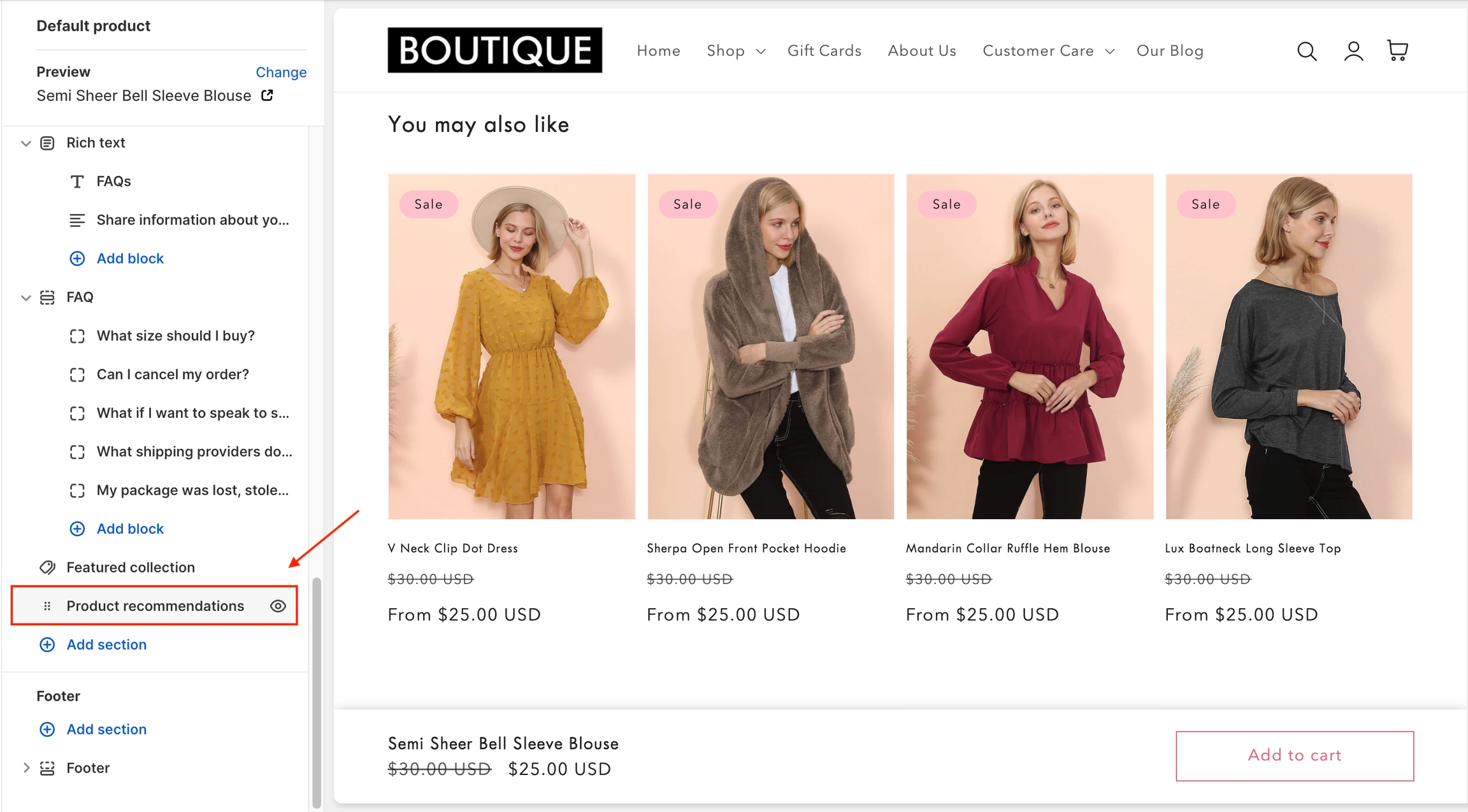Open the About Us menu item
This screenshot has width=1468, height=812.
tap(921, 51)
